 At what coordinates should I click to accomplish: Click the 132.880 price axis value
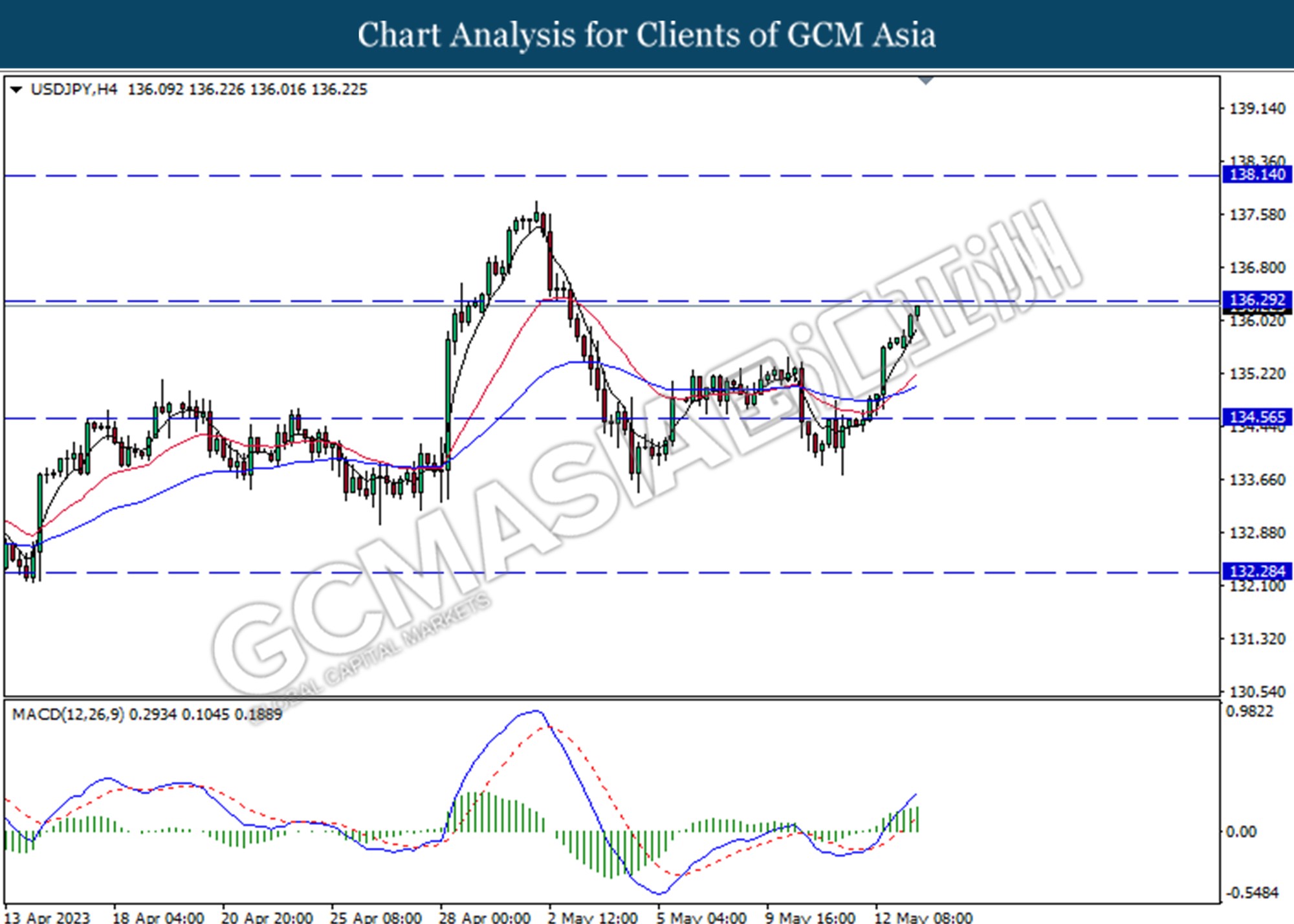(1257, 533)
